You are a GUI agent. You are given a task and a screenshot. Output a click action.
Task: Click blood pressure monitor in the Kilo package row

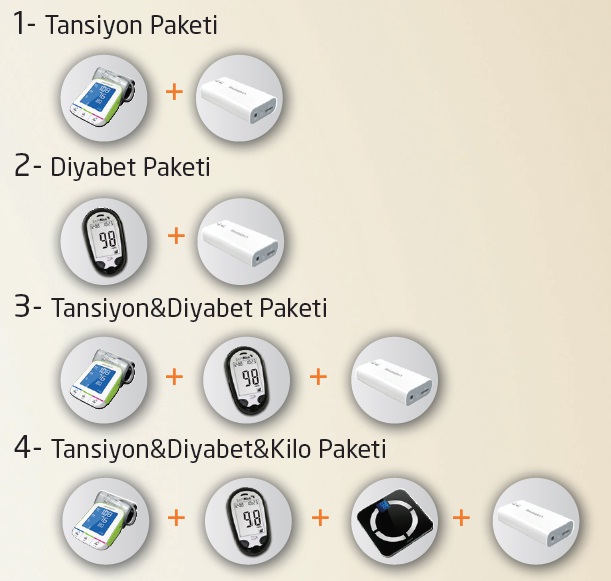[106, 521]
